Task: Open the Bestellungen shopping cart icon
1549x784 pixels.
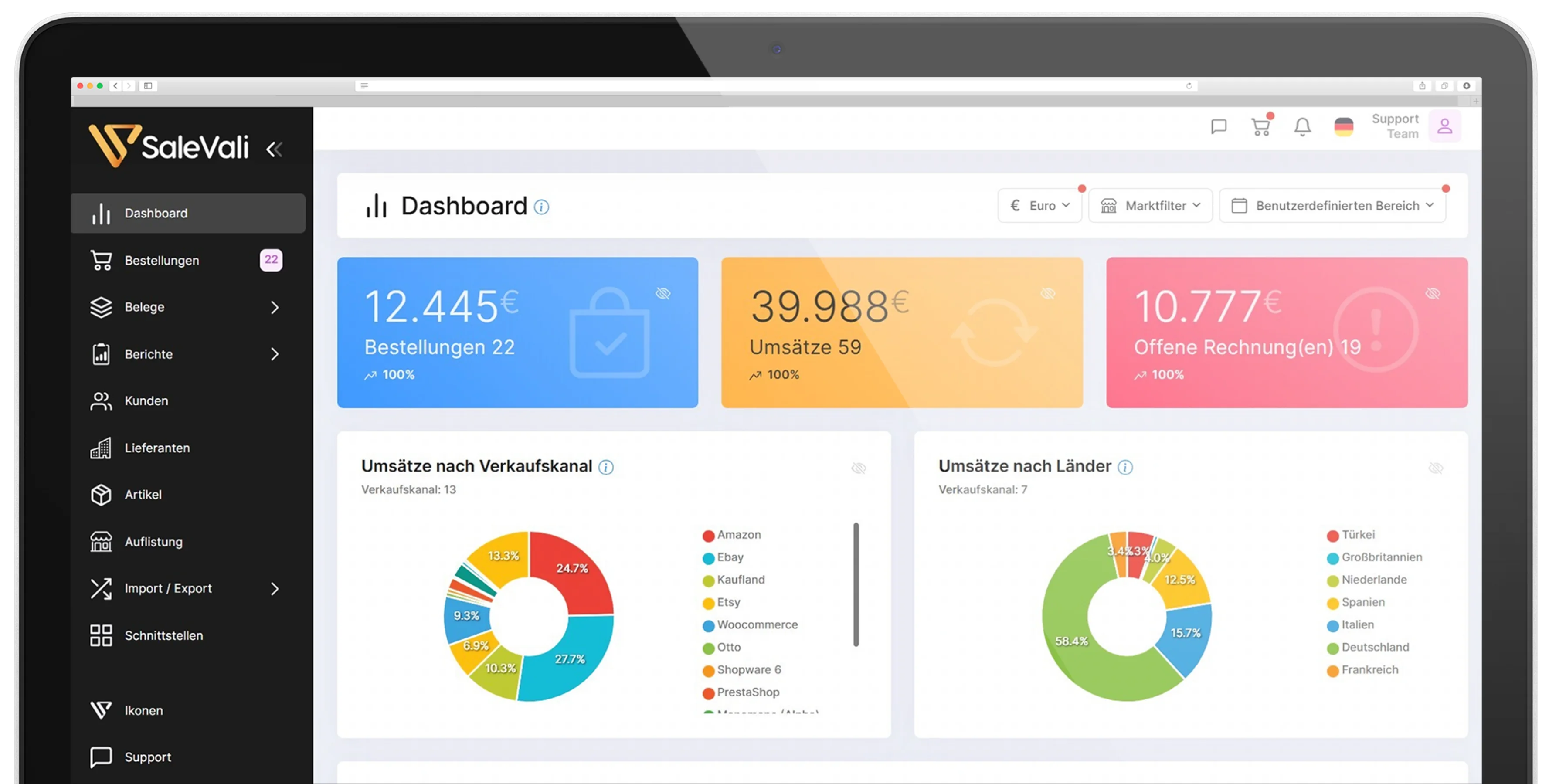Action: click(101, 260)
